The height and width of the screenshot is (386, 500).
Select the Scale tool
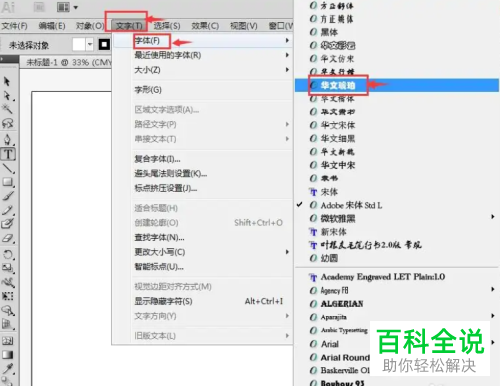(8, 268)
